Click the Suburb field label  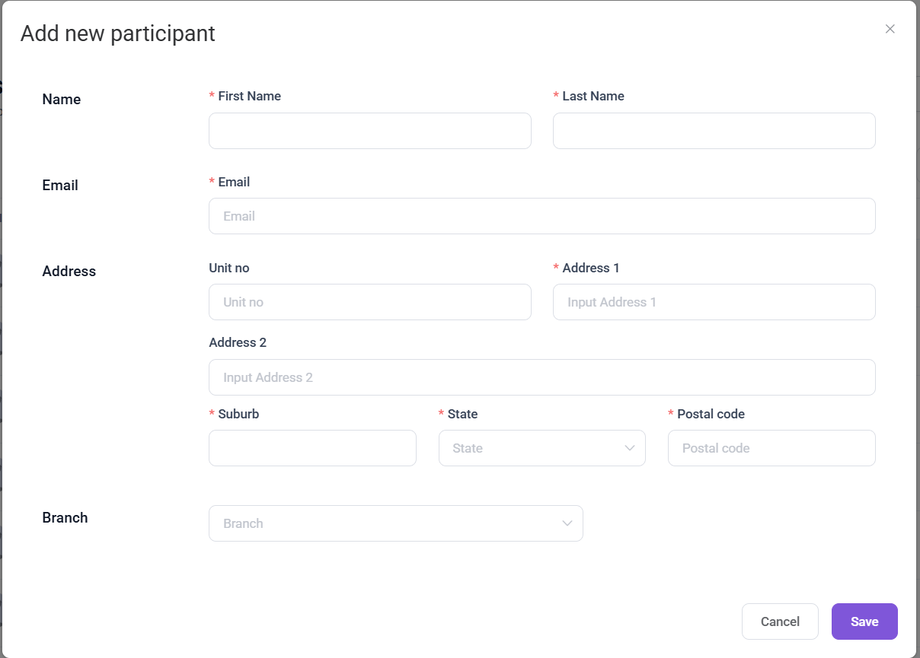[238, 414]
